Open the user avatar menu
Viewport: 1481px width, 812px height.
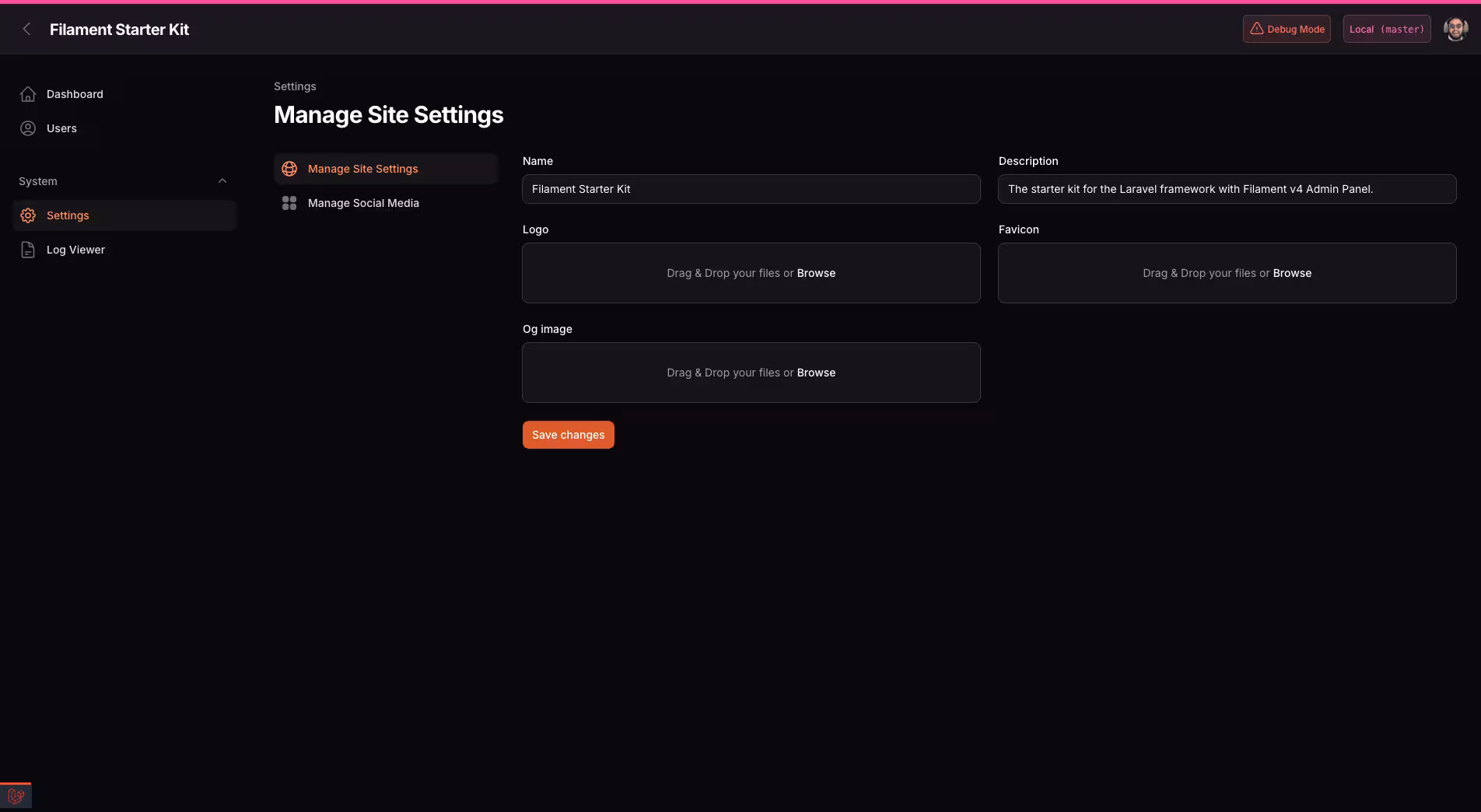[x=1455, y=29]
